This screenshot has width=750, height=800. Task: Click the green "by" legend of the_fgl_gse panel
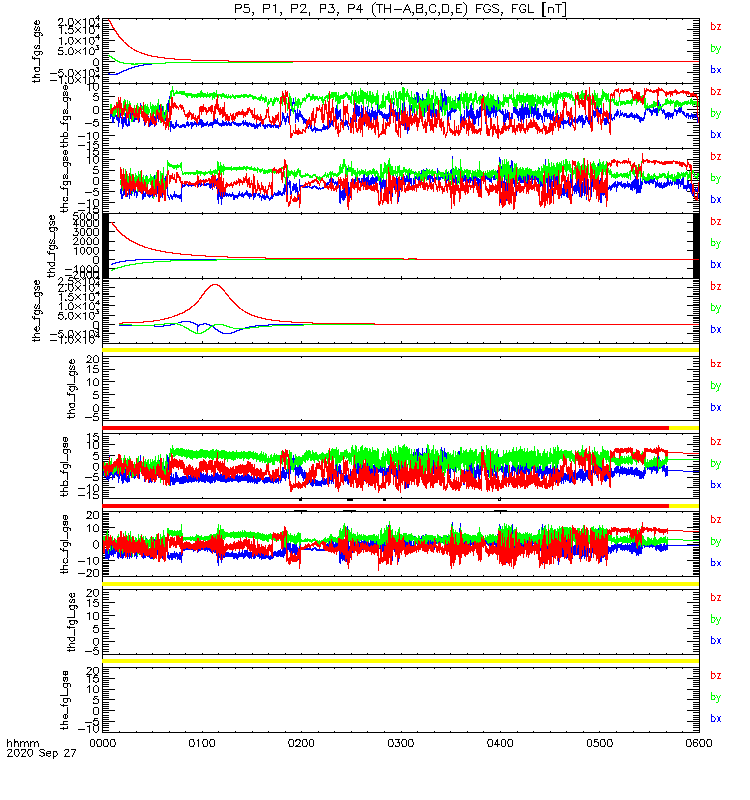(716, 697)
